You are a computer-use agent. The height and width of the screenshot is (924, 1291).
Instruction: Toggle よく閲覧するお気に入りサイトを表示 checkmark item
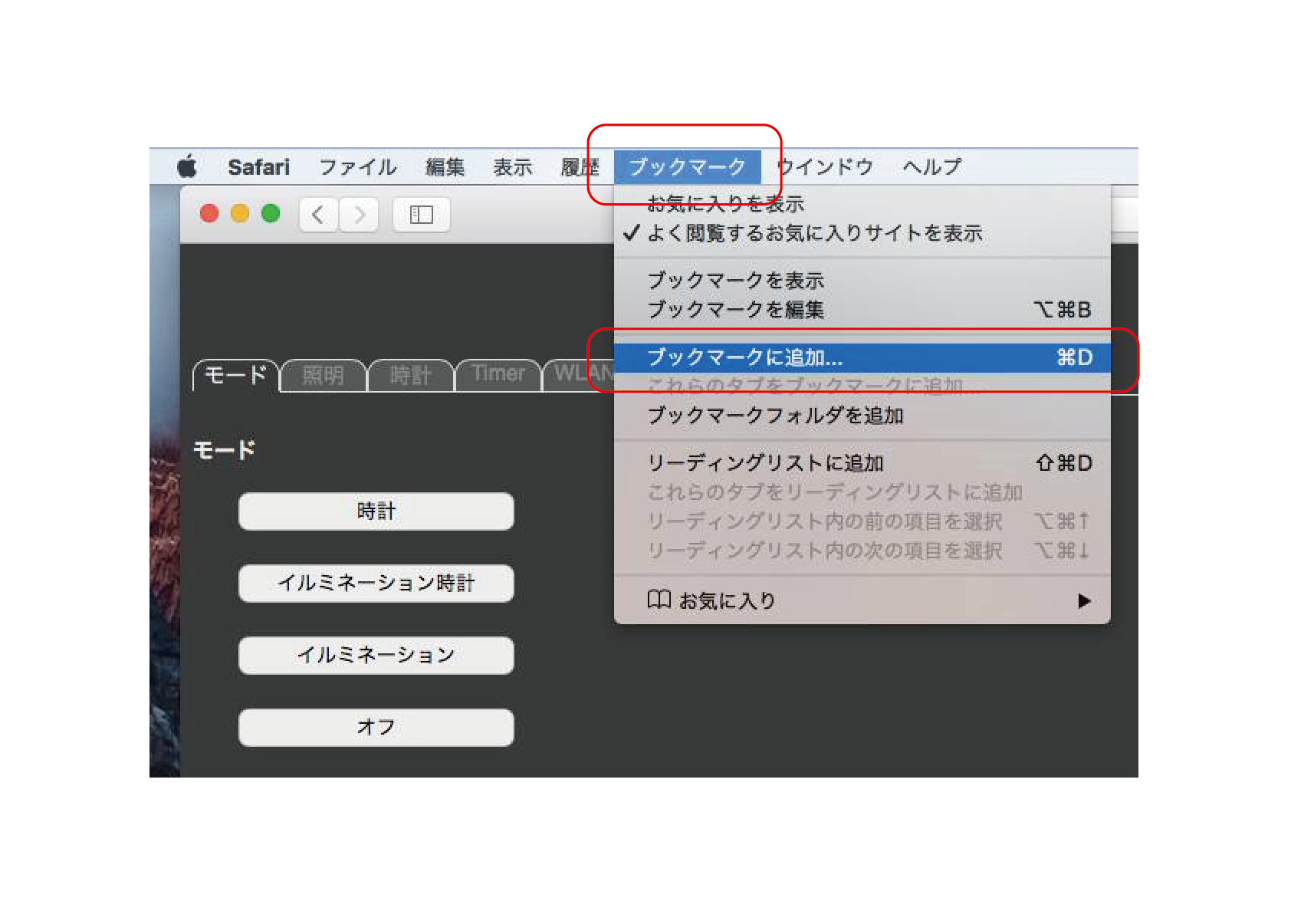click(813, 233)
